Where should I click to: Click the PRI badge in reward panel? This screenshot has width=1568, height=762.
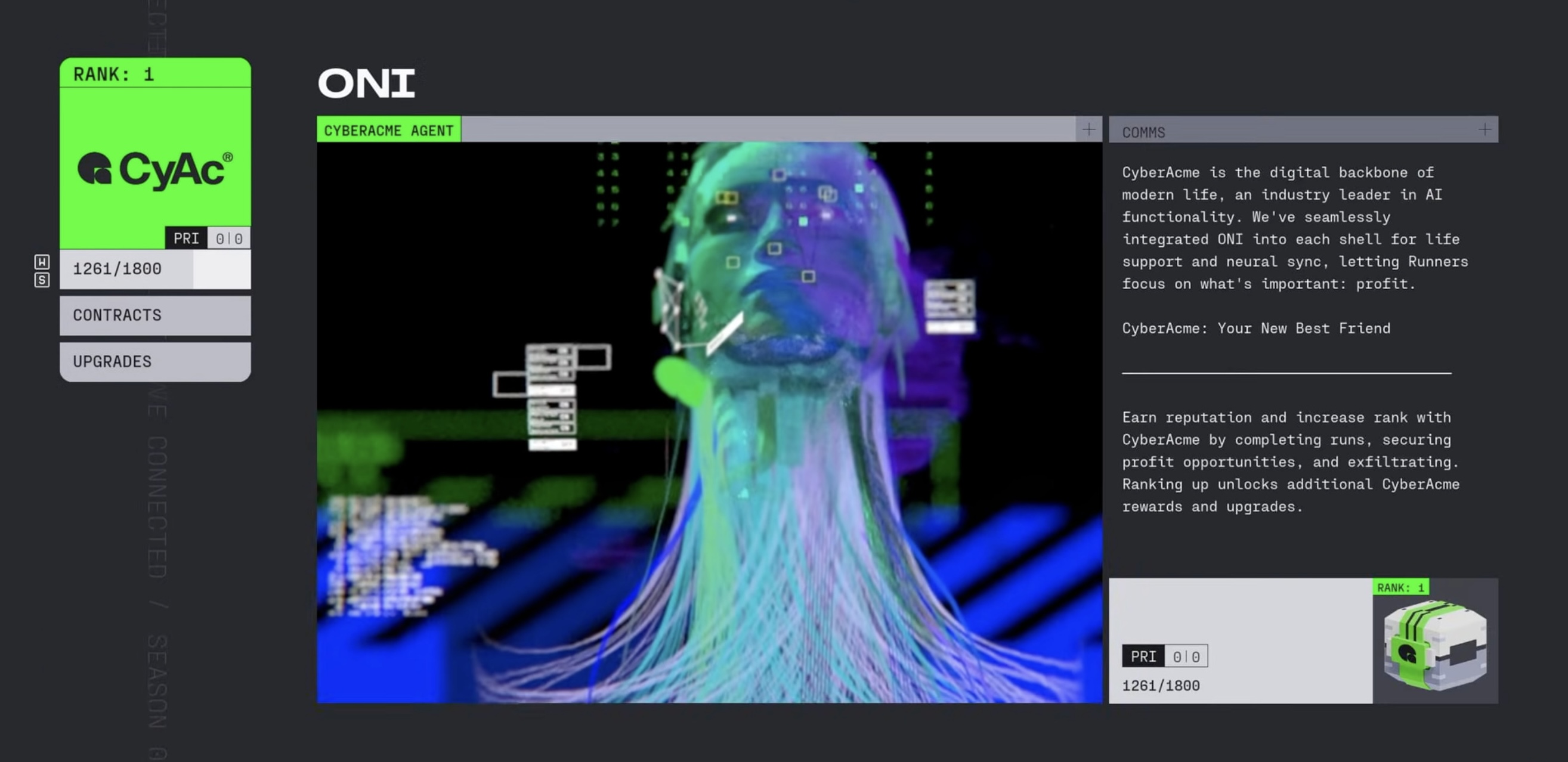point(1143,656)
